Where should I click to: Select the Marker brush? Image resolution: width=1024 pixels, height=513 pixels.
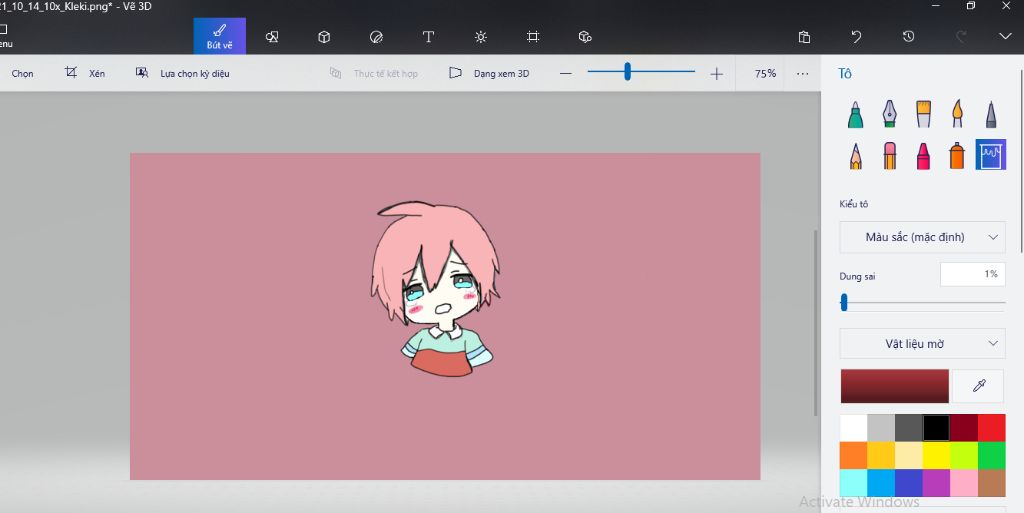point(855,114)
